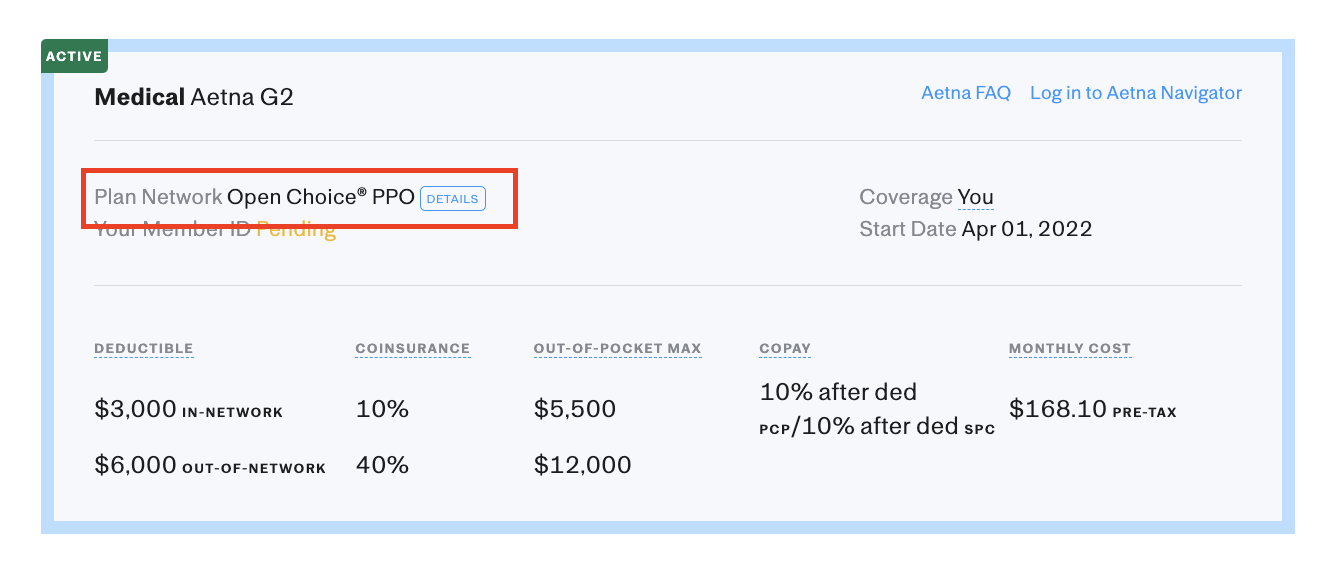Viewport: 1344px width, 574px height.
Task: Show the DEDUCTIBLE term definition
Action: tap(143, 349)
